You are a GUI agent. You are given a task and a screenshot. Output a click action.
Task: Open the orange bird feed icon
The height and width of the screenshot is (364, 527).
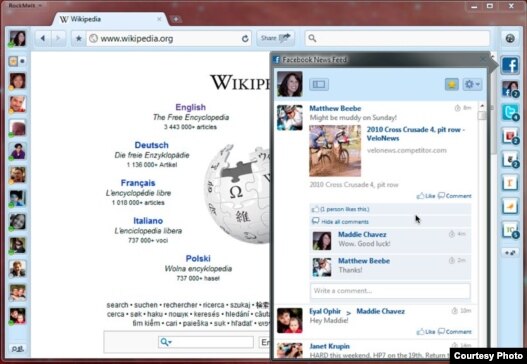point(510,206)
